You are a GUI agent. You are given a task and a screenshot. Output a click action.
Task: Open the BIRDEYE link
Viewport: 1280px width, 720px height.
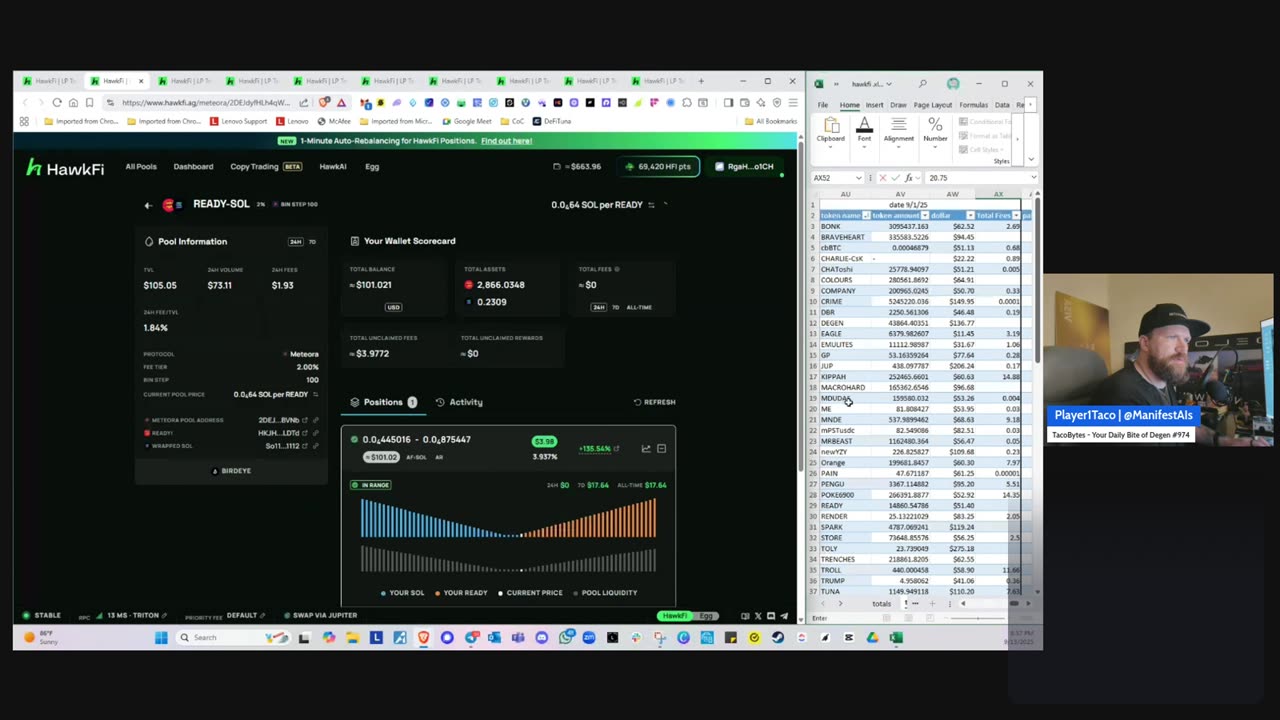point(232,471)
